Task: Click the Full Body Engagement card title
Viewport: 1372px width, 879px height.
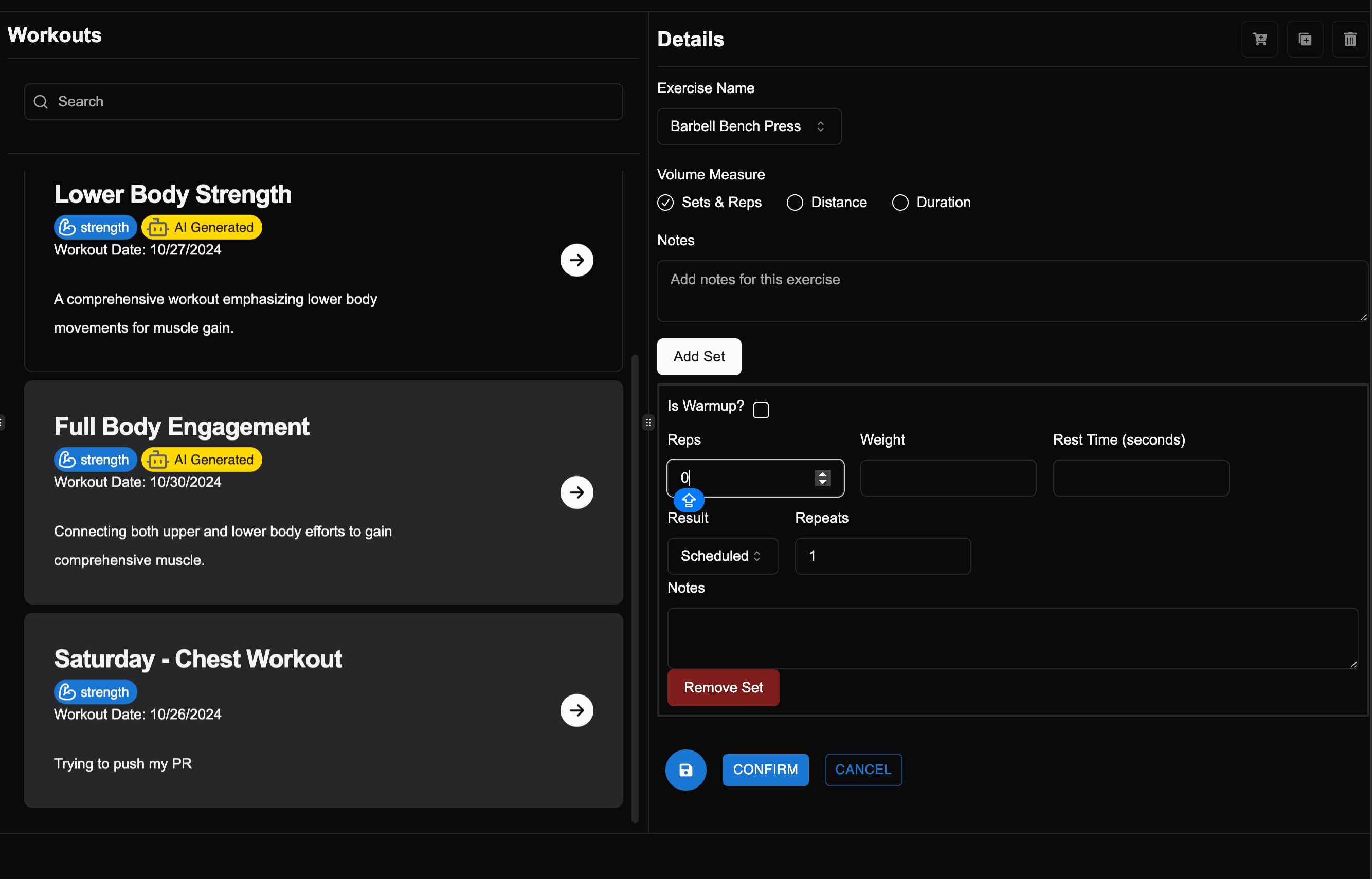Action: [x=182, y=426]
